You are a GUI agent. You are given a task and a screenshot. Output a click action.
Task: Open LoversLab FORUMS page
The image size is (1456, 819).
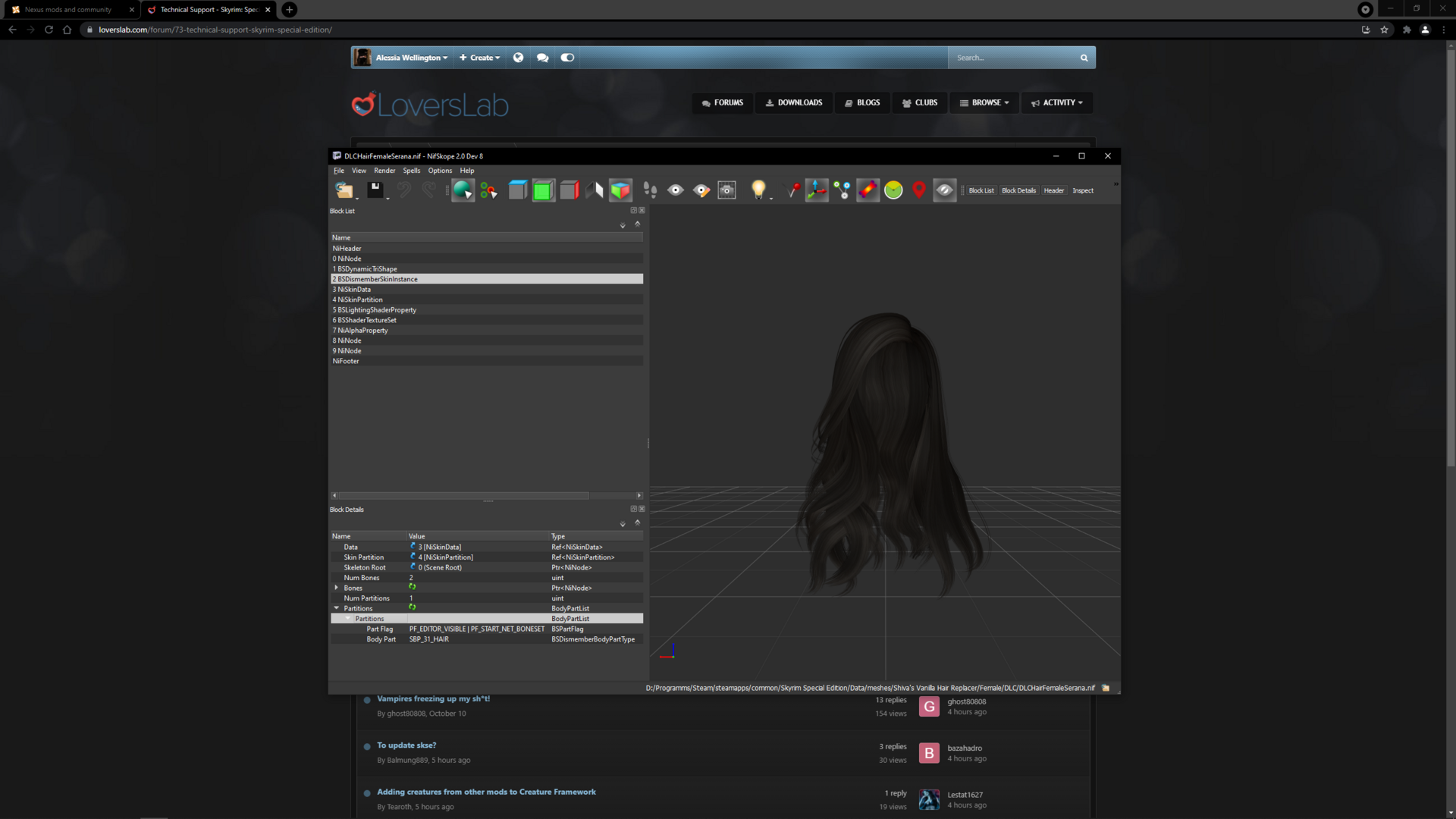click(x=722, y=103)
